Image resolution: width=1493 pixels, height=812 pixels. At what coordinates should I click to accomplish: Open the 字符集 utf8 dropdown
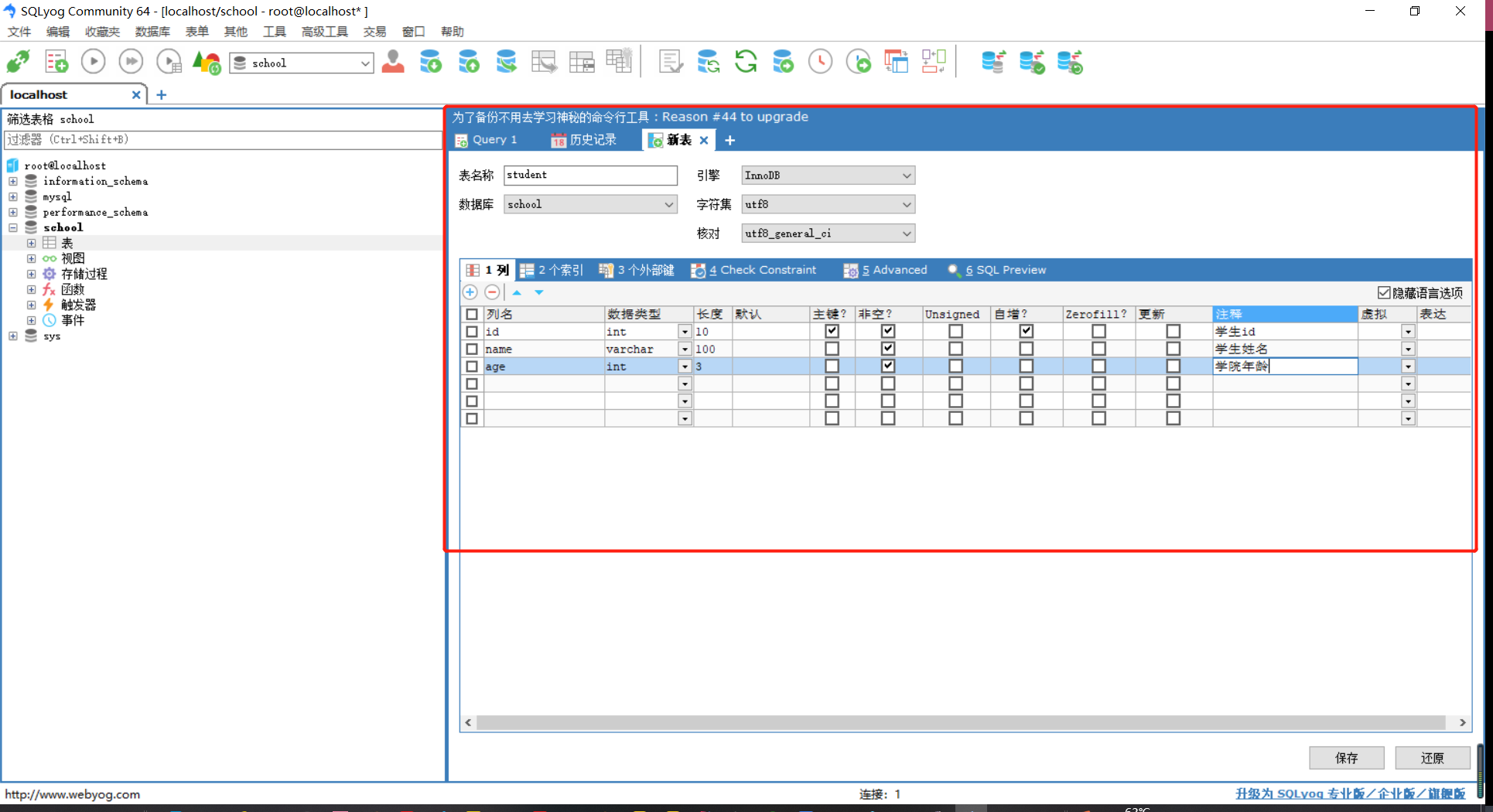(905, 204)
